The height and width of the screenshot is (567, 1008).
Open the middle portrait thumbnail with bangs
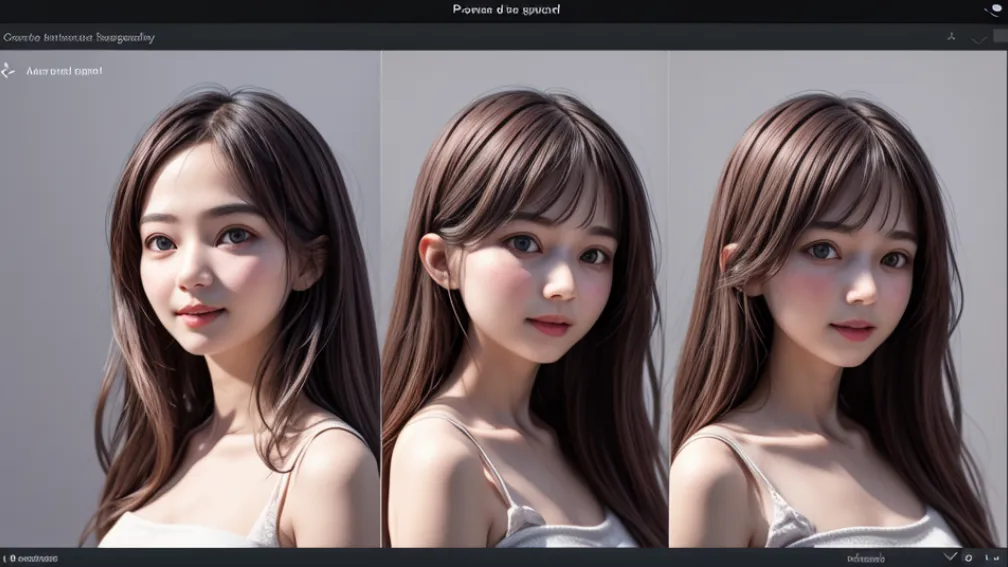(x=525, y=299)
